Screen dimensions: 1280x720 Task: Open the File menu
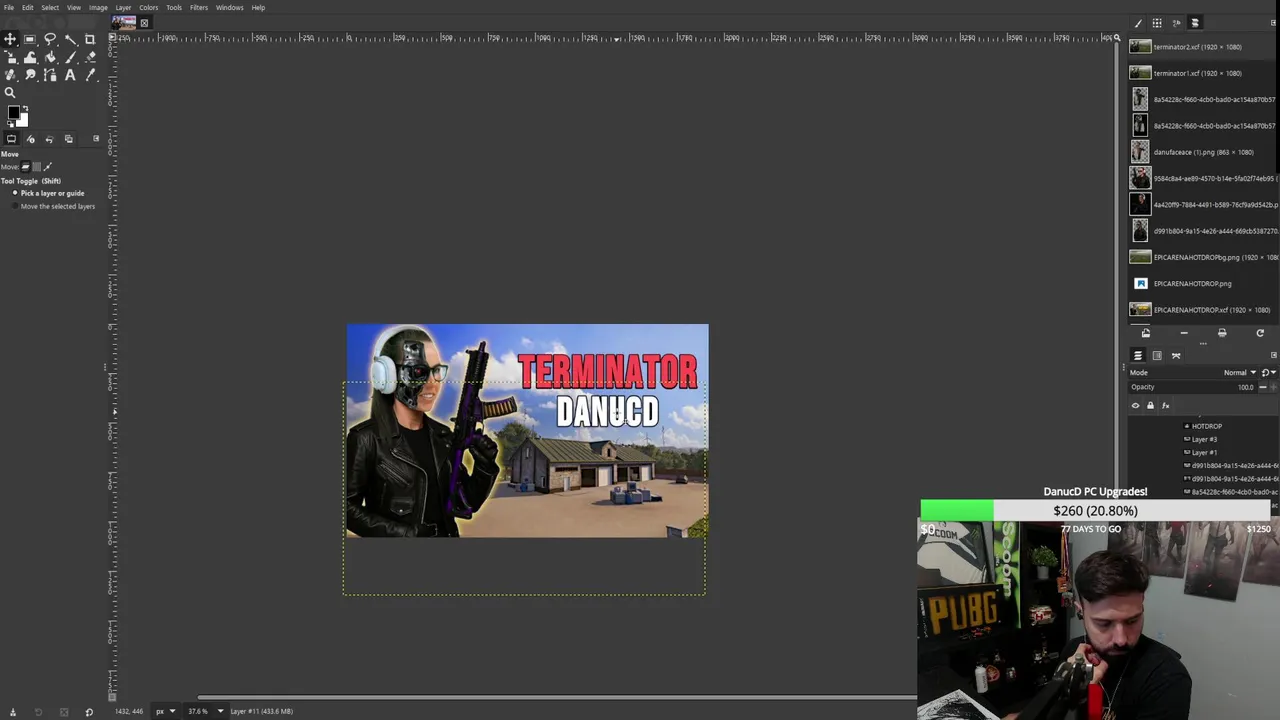9,7
